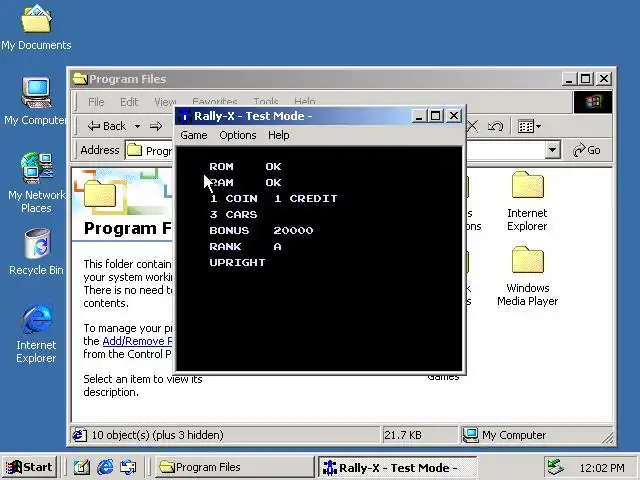Select My Computer desktop icon
640x480 pixels.
tap(36, 101)
